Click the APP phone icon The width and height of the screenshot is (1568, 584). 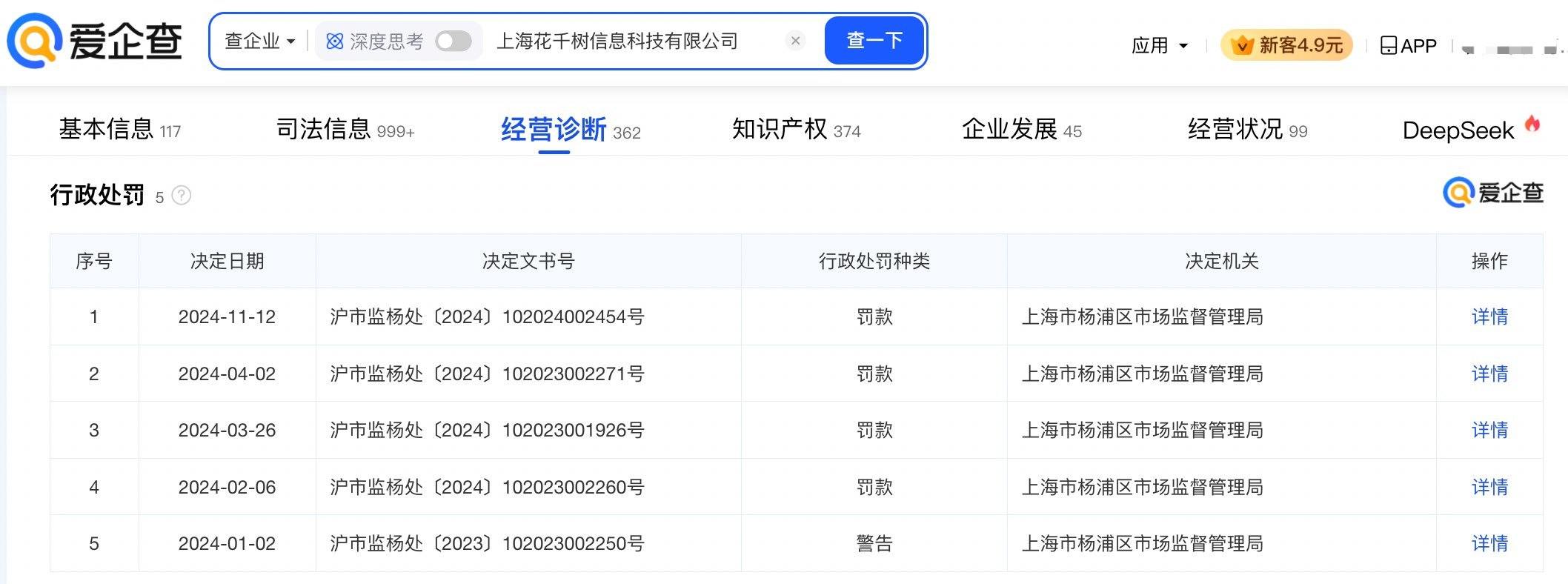[1388, 46]
